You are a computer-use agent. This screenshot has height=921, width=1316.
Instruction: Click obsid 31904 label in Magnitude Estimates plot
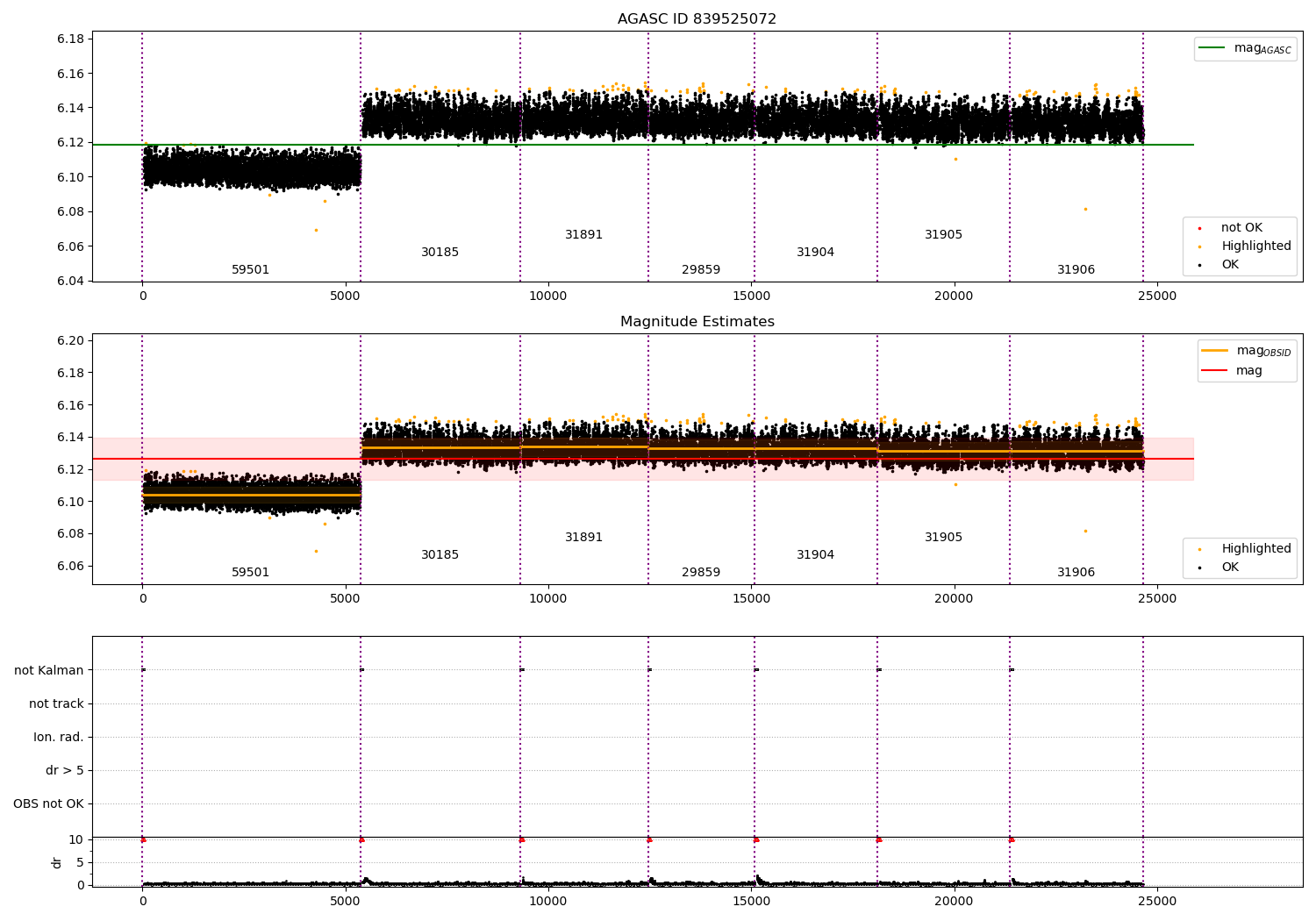click(x=815, y=555)
